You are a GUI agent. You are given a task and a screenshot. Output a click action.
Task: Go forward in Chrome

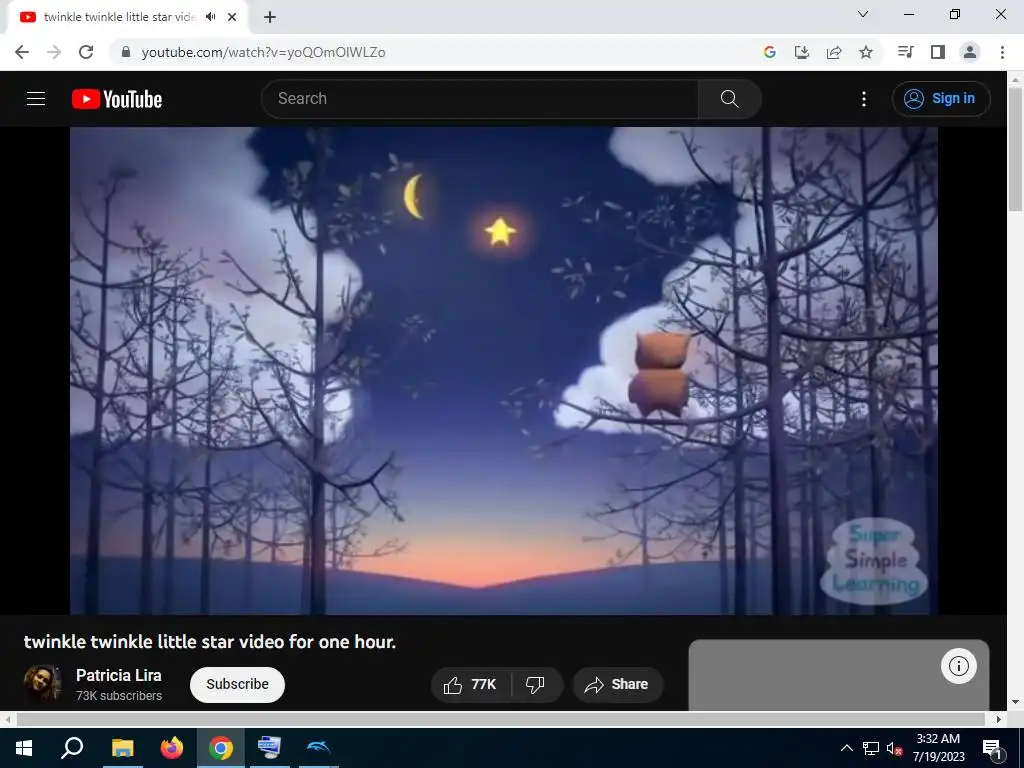(x=54, y=52)
